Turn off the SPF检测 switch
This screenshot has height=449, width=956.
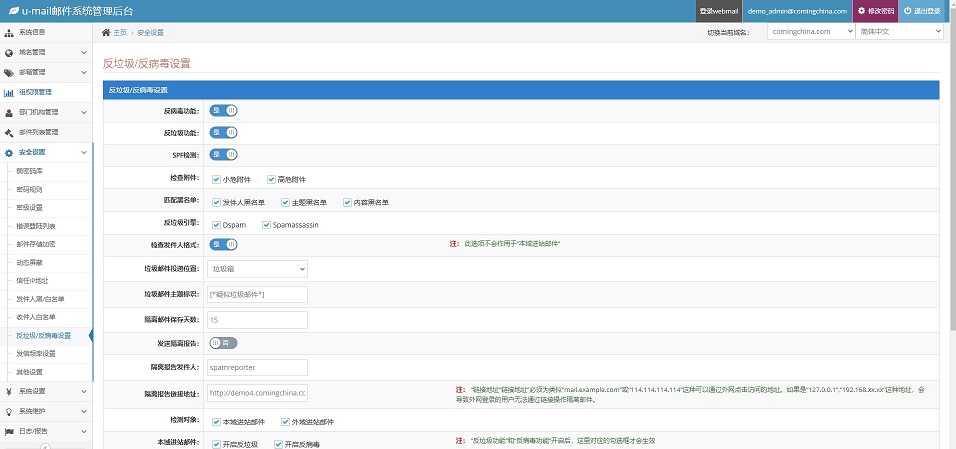point(223,154)
